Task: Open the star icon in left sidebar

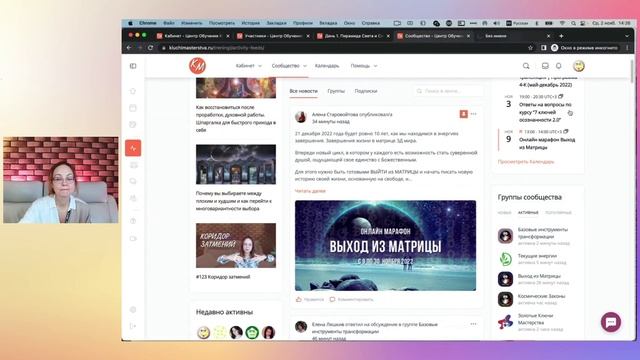Action: point(133,91)
